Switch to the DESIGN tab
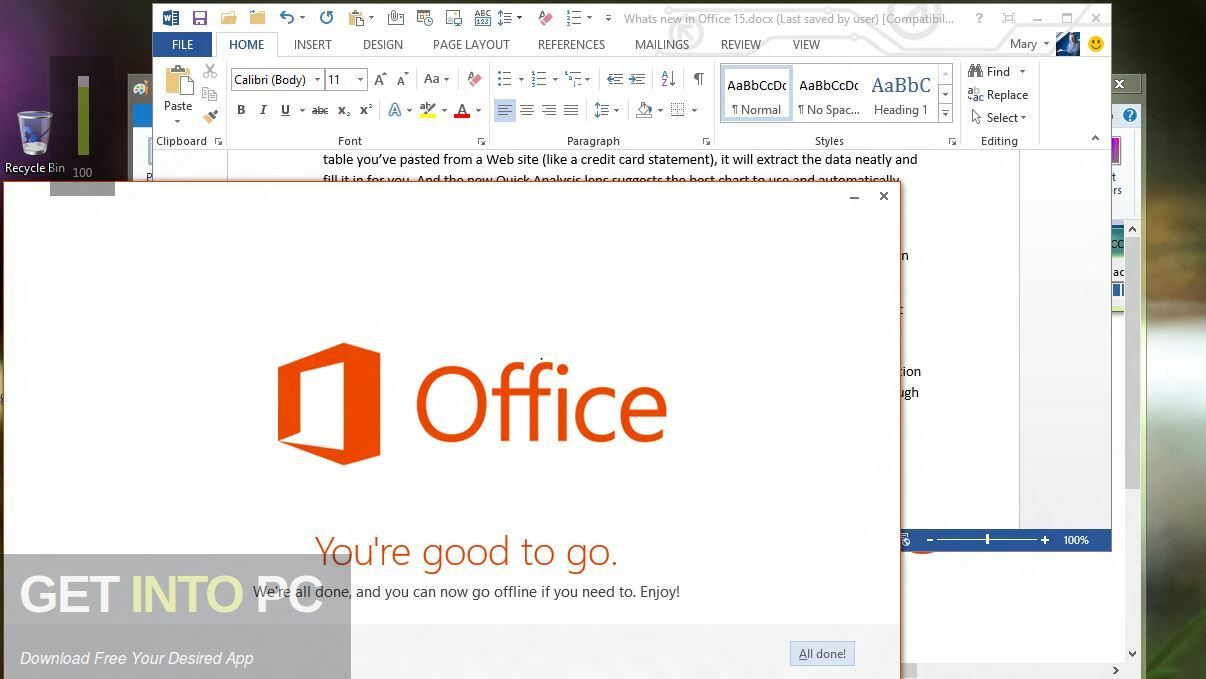Image resolution: width=1206 pixels, height=679 pixels. [x=383, y=45]
